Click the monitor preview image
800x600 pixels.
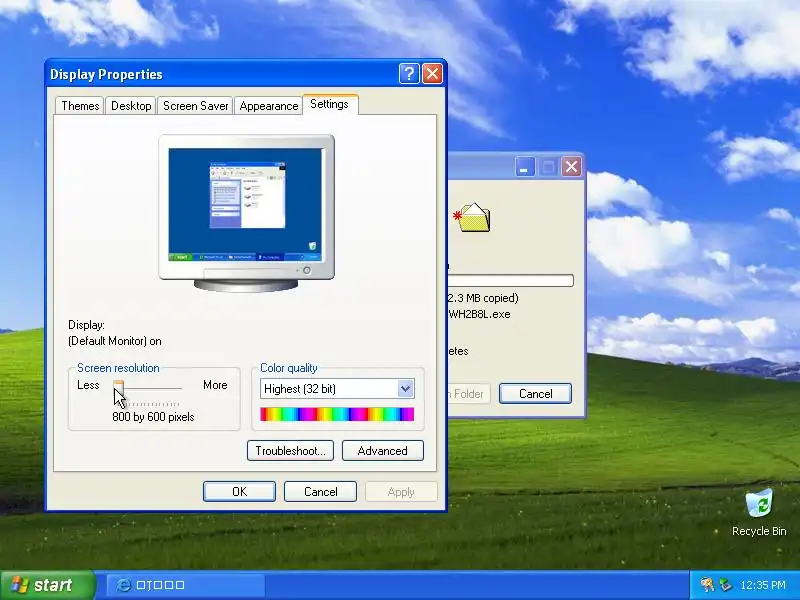[246, 213]
